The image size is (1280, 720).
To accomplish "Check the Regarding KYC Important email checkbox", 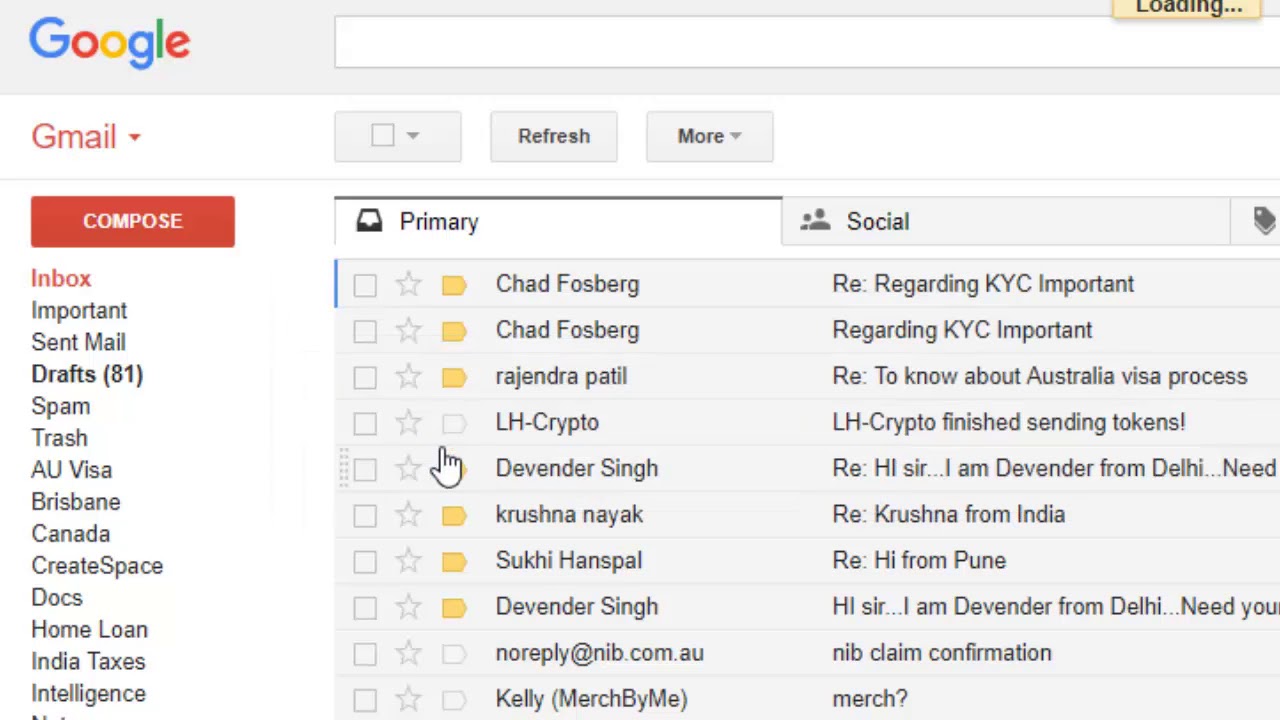I will coord(365,331).
